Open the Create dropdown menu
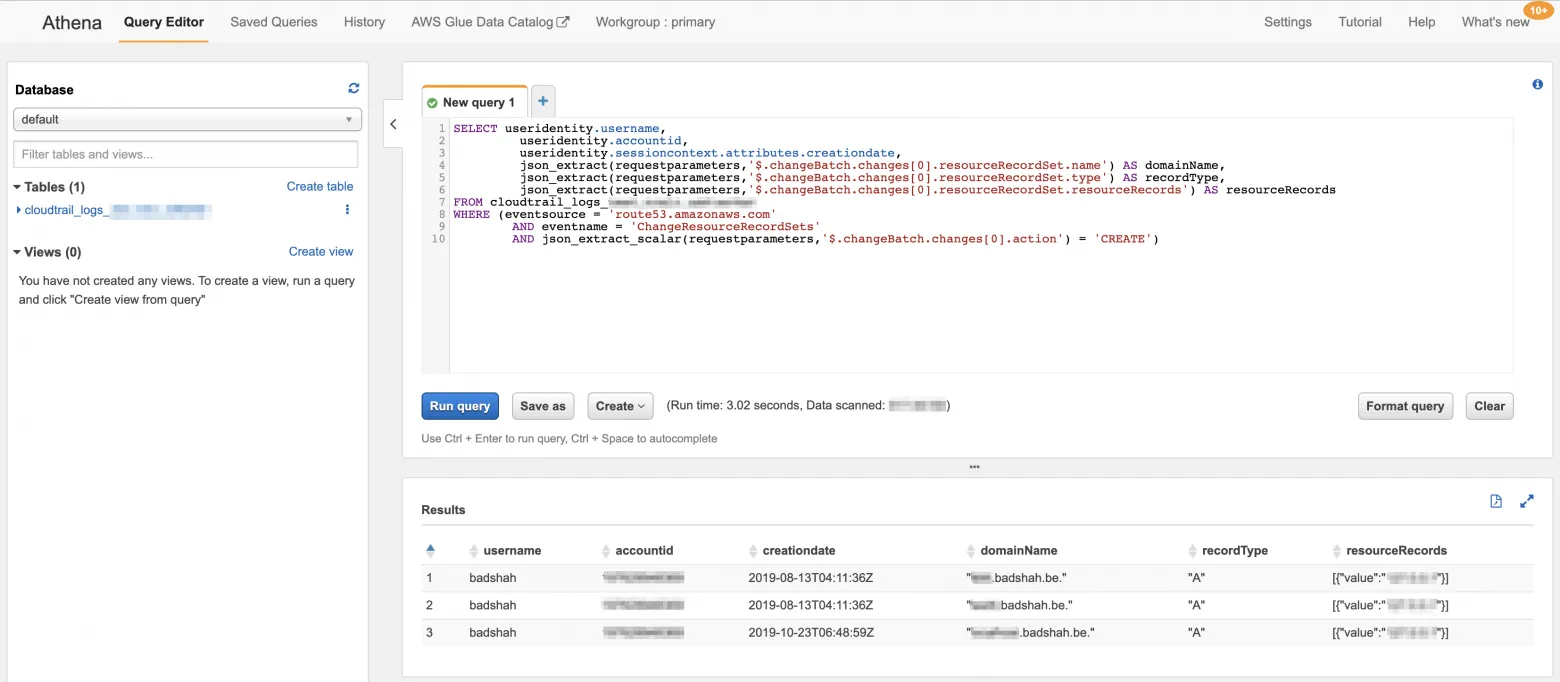1560x682 pixels. 620,406
